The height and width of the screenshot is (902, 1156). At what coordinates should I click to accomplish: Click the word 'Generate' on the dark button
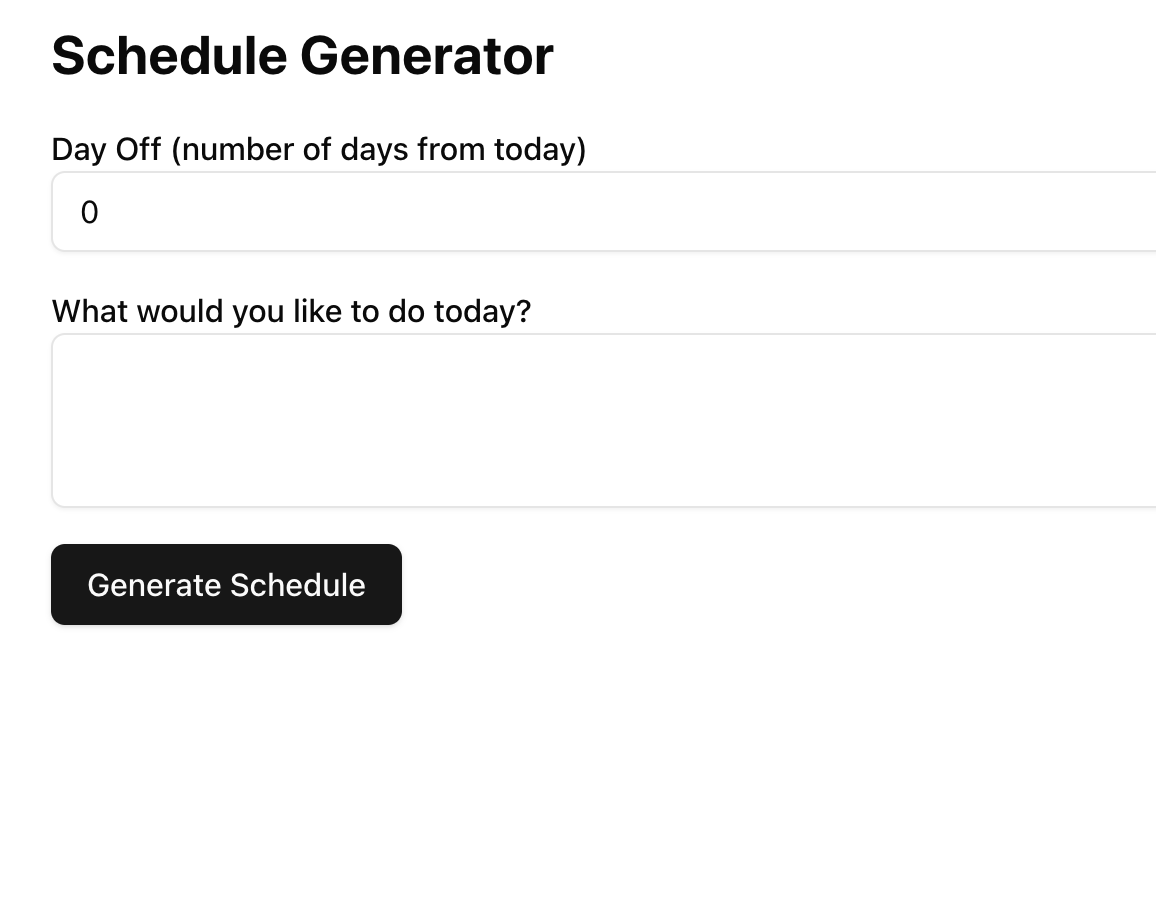154,586
